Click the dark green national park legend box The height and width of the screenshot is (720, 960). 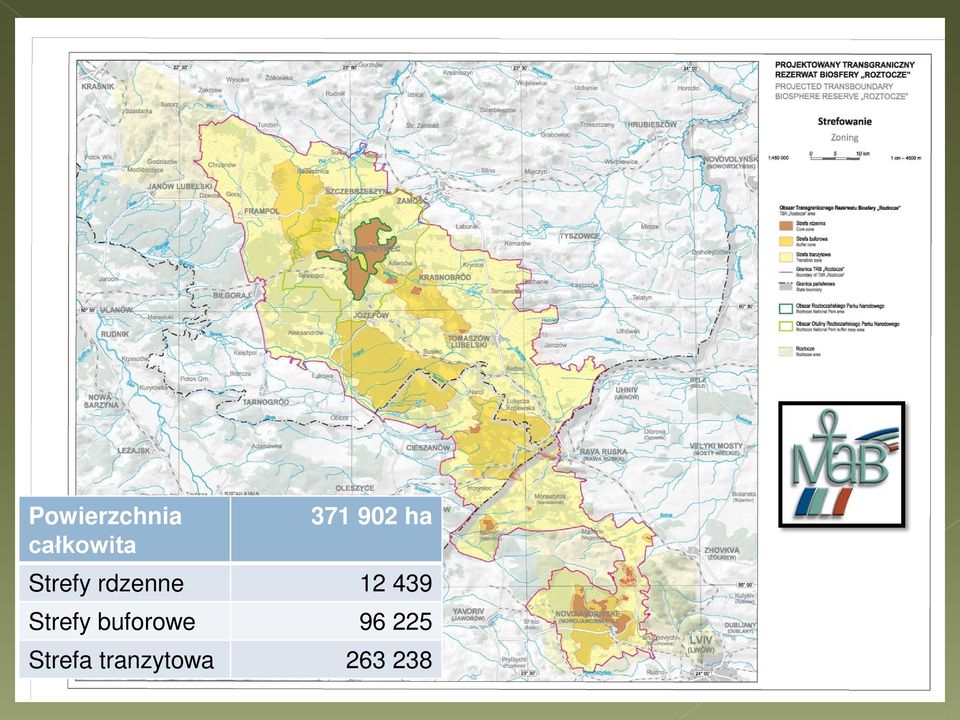(786, 309)
